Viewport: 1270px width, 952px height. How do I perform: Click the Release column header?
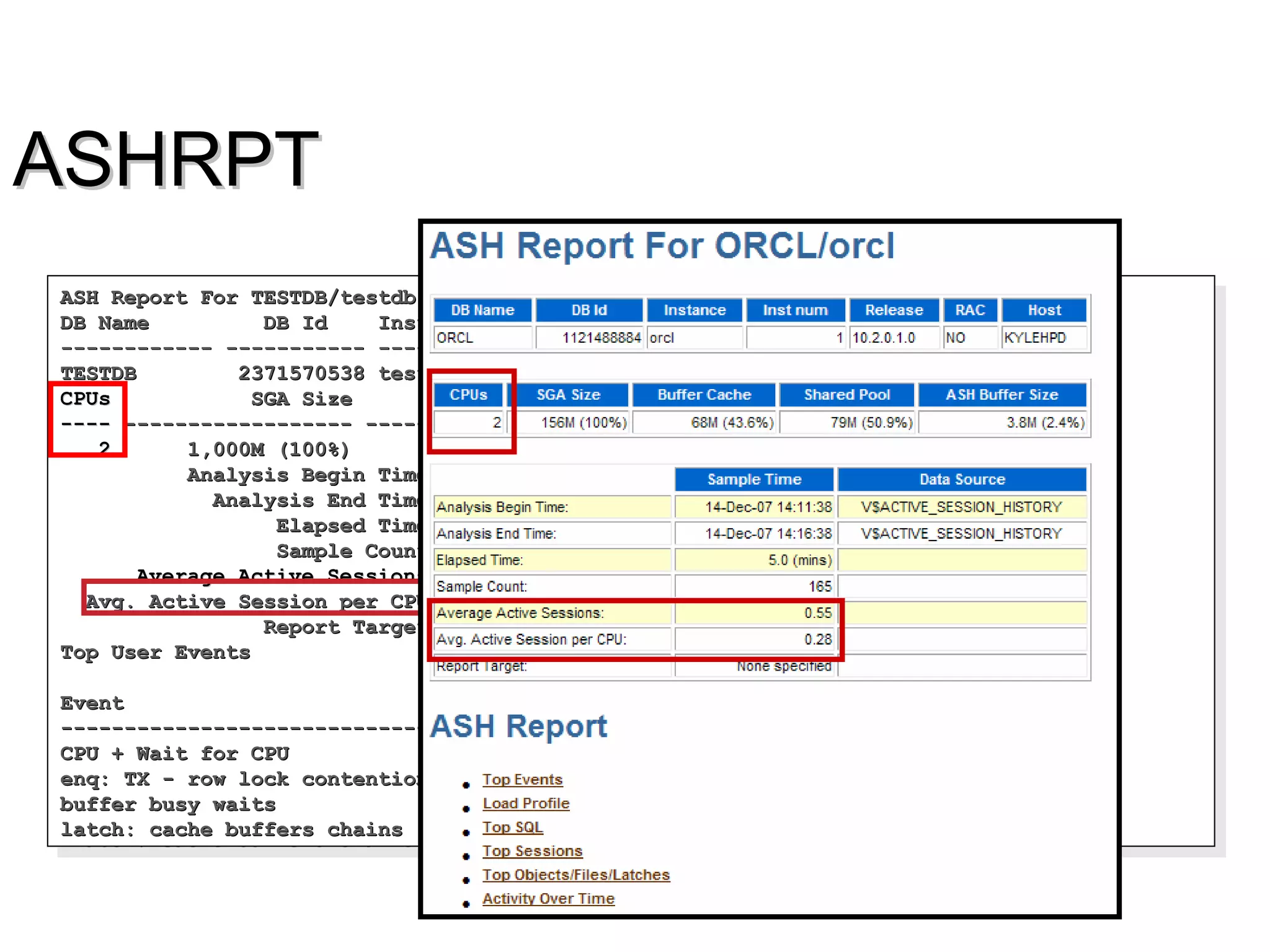click(x=894, y=310)
